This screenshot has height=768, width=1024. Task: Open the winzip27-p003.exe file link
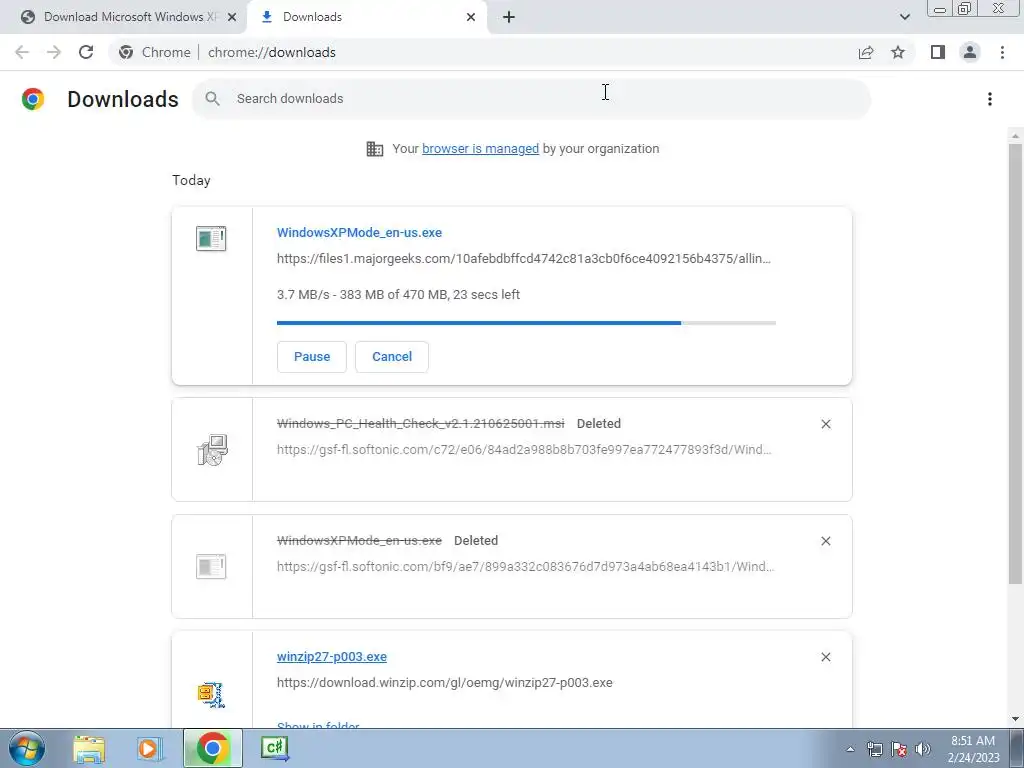[332, 657]
